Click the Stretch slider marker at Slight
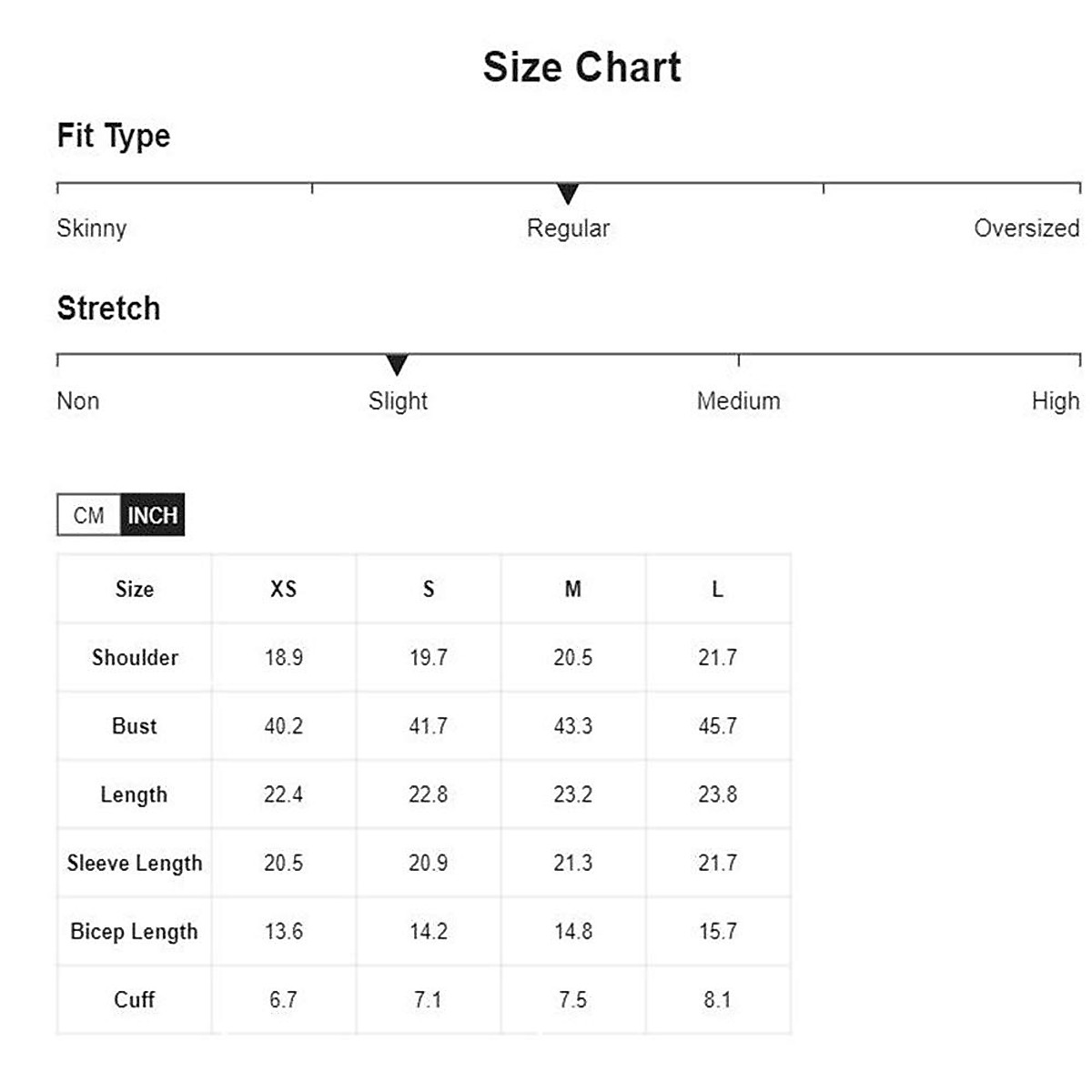Image resolution: width=1092 pixels, height=1092 pixels. (x=397, y=365)
